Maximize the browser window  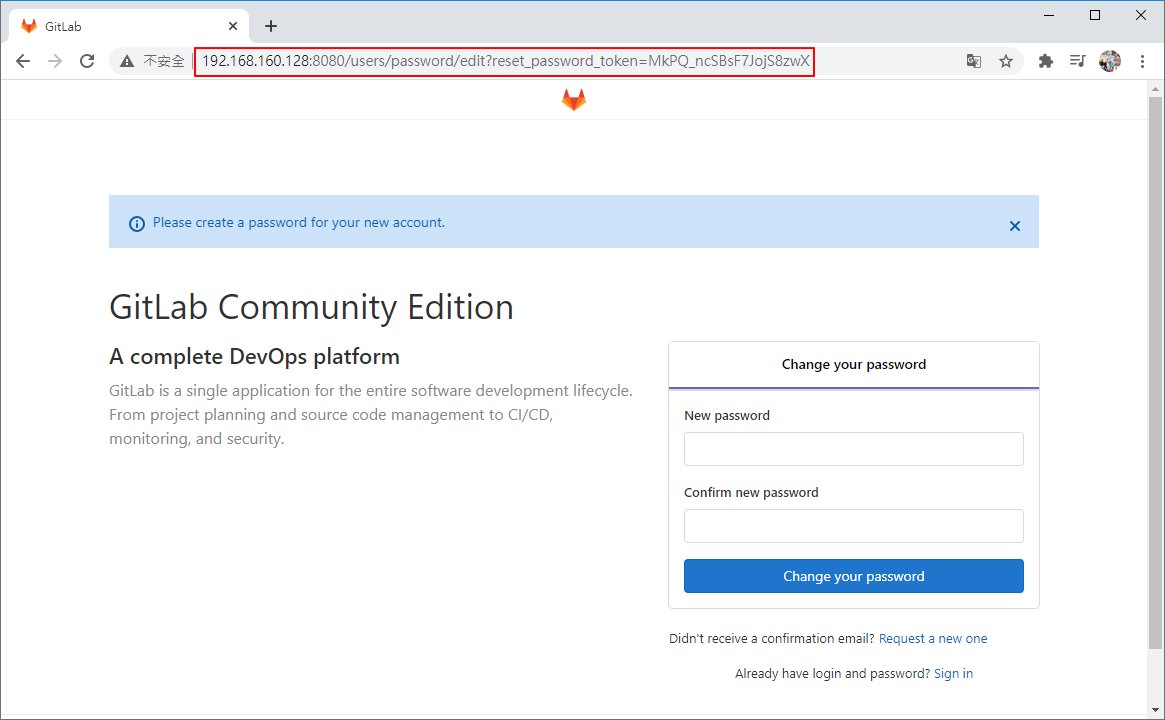(x=1094, y=15)
